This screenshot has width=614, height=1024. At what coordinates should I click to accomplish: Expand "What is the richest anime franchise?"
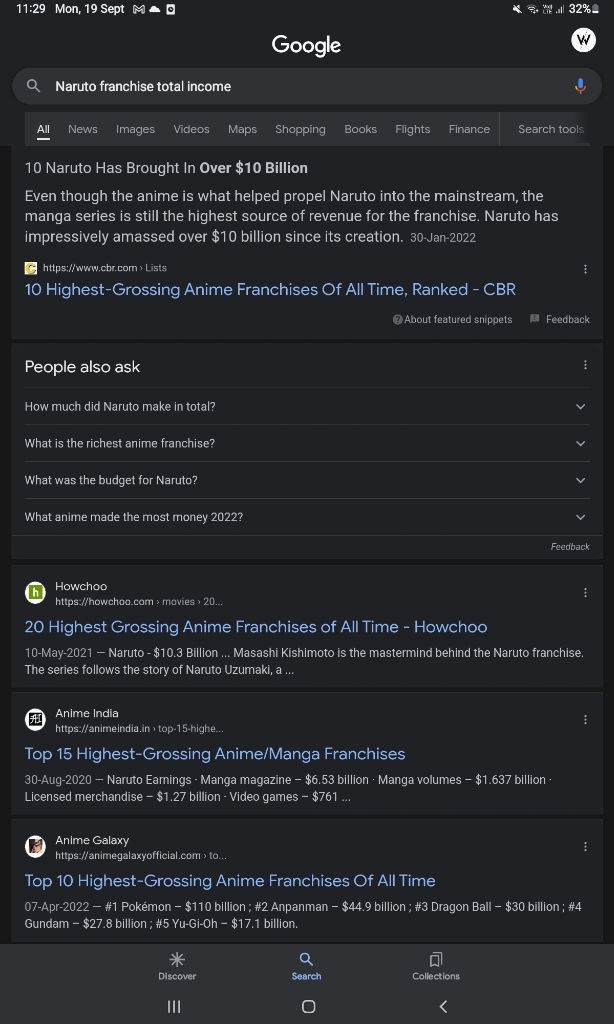tap(580, 443)
